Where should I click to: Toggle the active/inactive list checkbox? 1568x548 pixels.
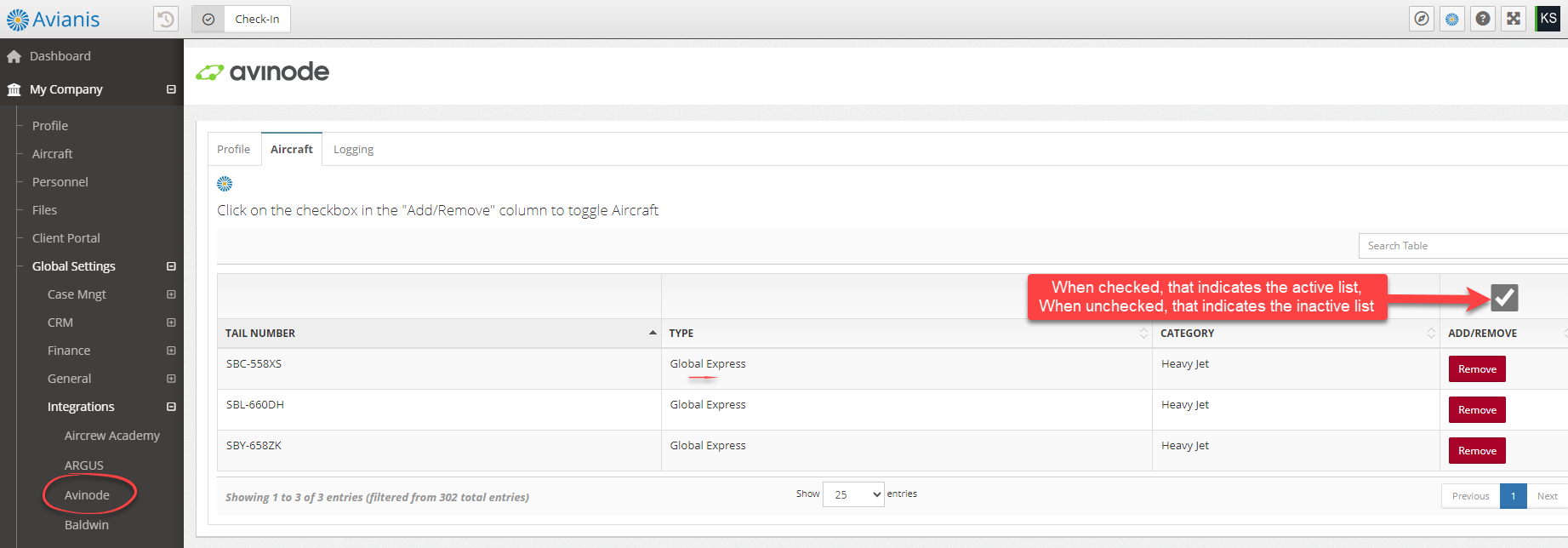point(1504,298)
